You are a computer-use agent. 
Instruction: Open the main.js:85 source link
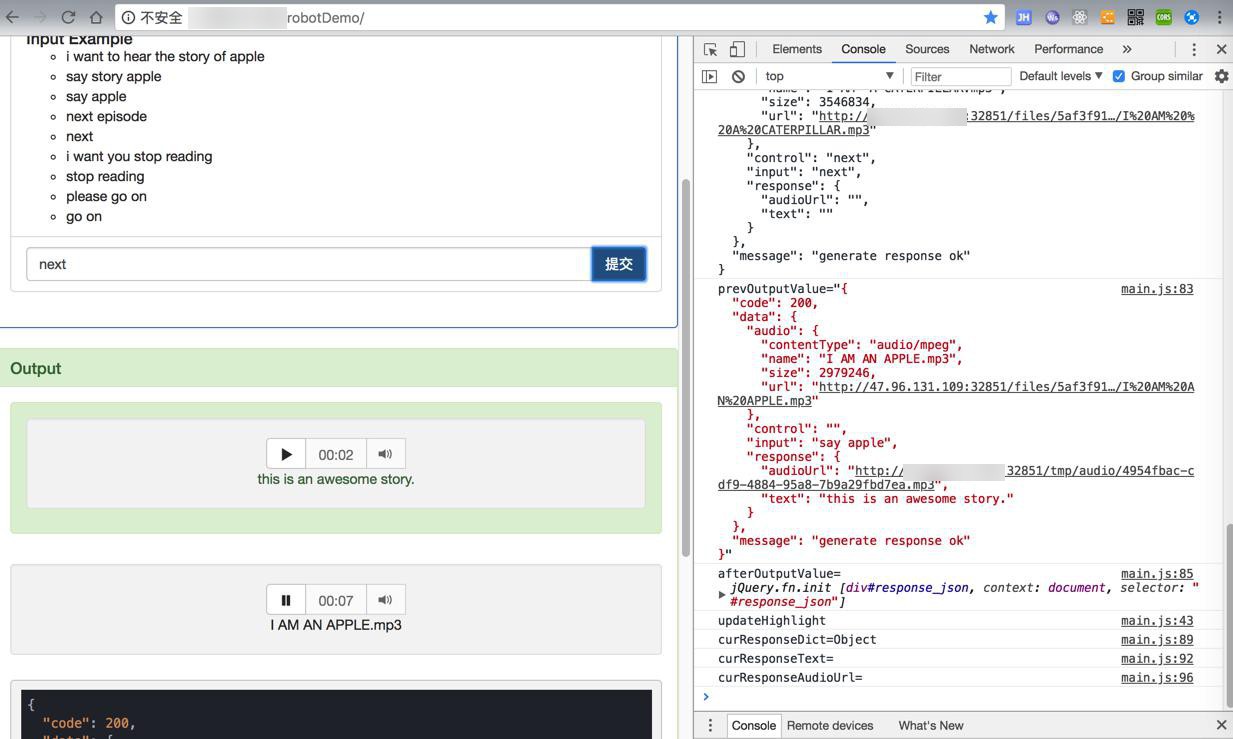pos(1157,574)
